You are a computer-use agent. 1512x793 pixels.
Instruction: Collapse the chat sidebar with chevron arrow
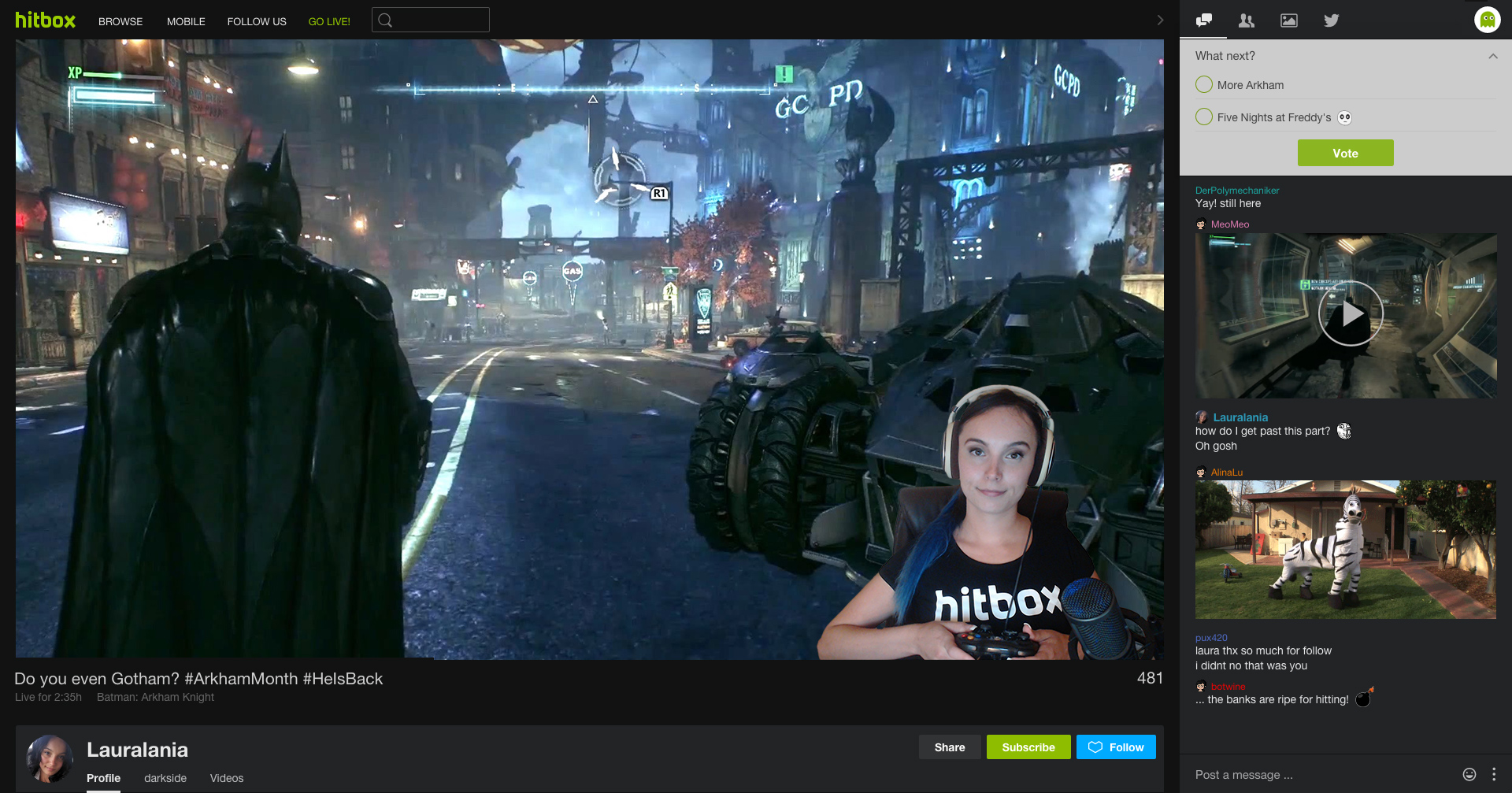point(1160,20)
